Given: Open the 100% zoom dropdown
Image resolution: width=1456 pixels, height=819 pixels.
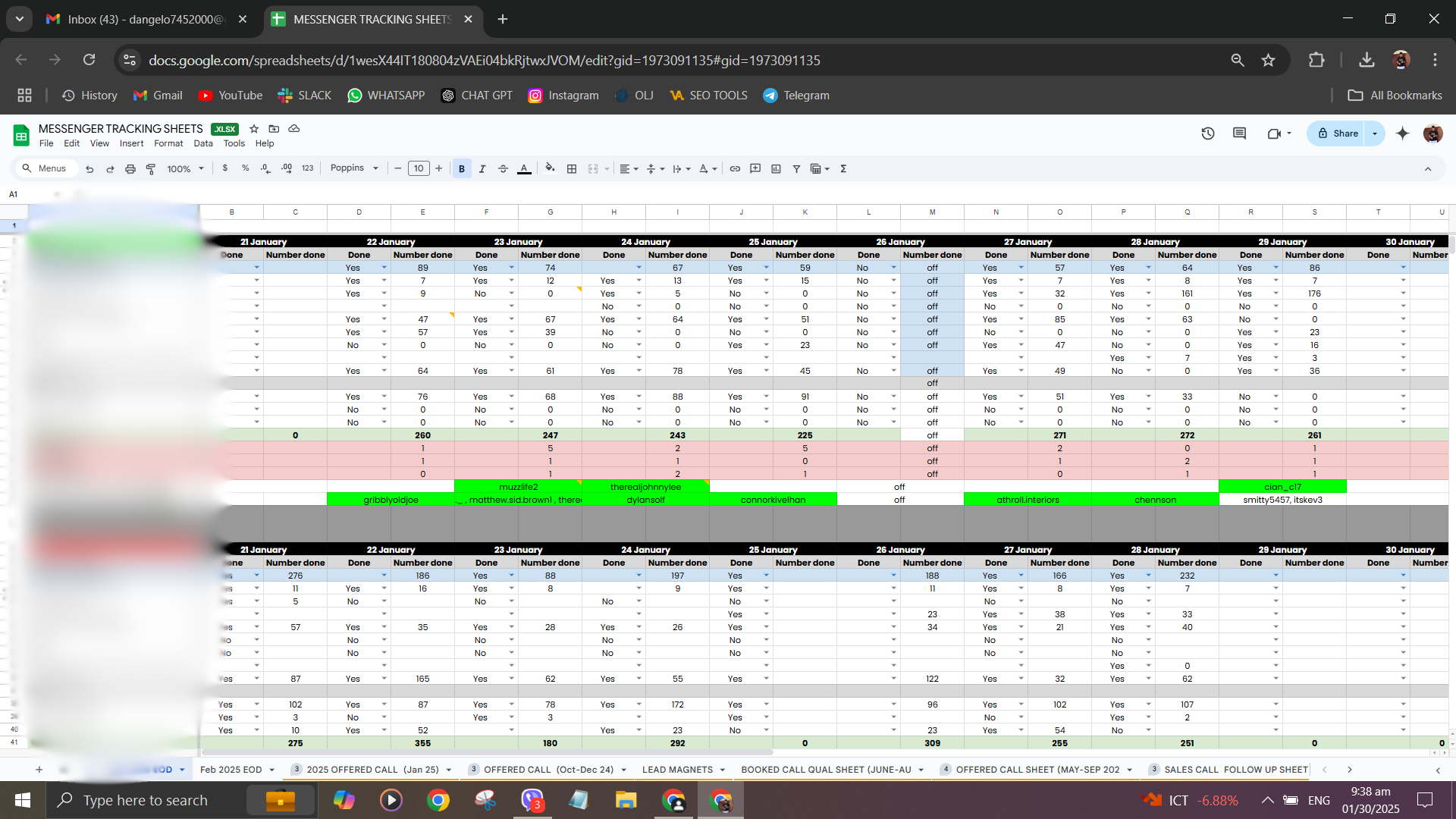Looking at the screenshot, I should tap(186, 169).
